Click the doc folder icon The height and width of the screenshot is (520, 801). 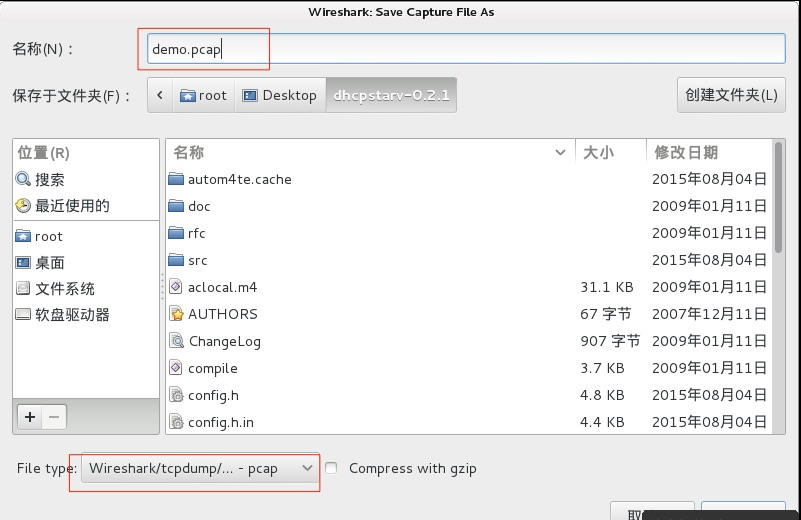click(176, 206)
